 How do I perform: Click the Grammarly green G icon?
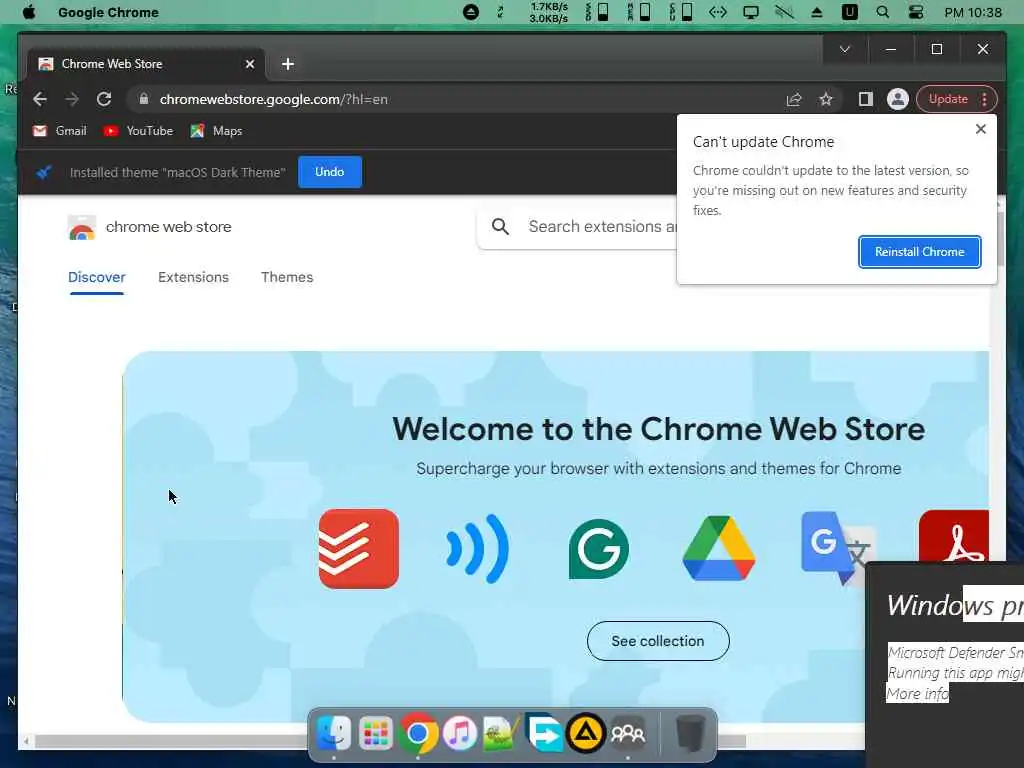click(598, 549)
